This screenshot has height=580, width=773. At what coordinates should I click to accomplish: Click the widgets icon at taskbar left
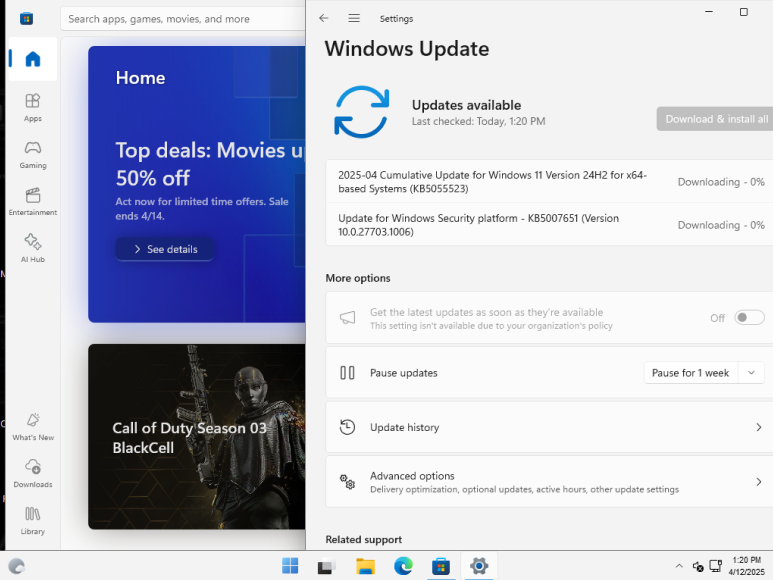[x=17, y=566]
